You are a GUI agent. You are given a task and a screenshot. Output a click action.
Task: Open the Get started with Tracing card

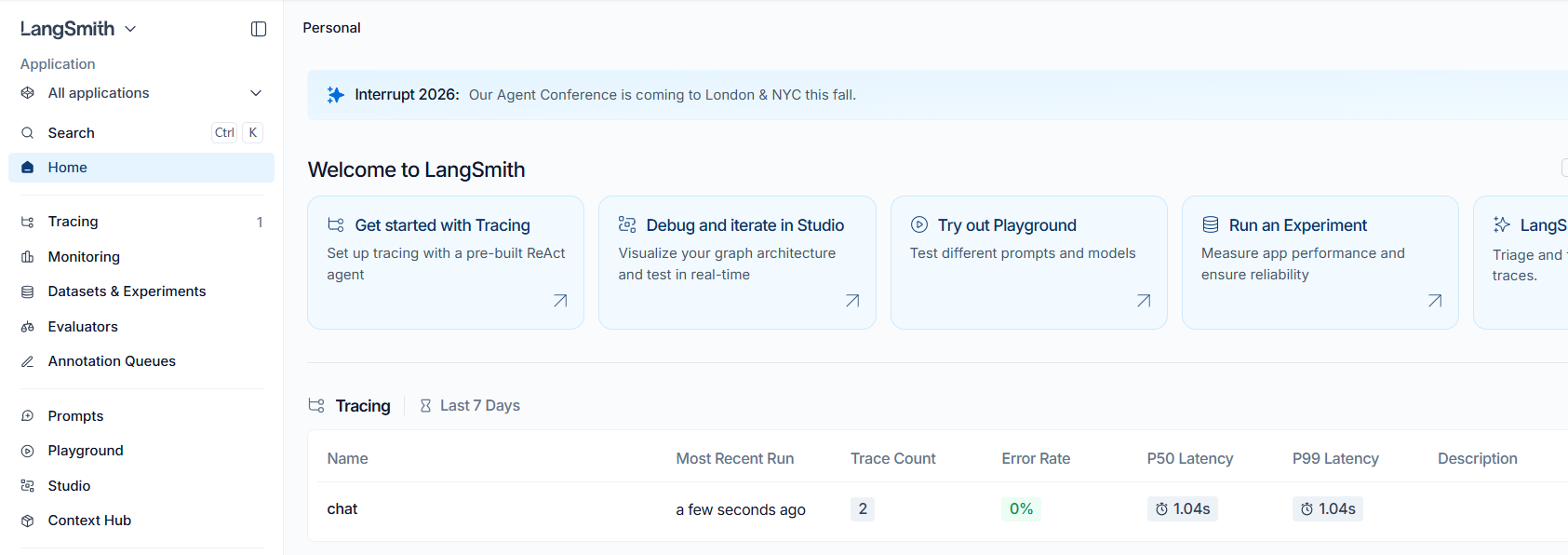(446, 263)
